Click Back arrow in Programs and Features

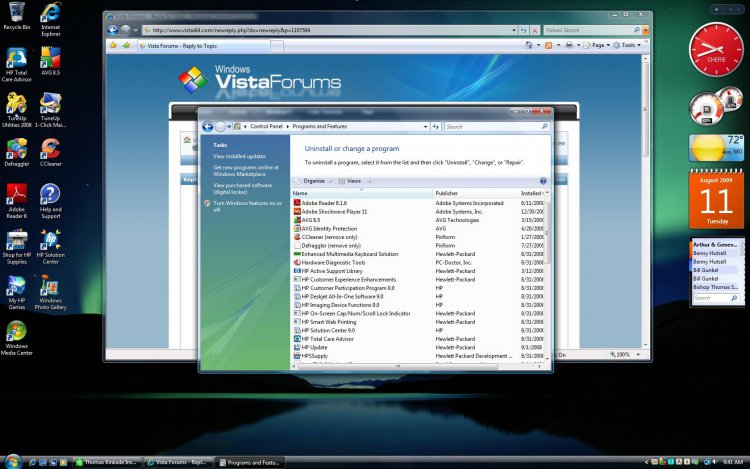pyautogui.click(x=208, y=127)
